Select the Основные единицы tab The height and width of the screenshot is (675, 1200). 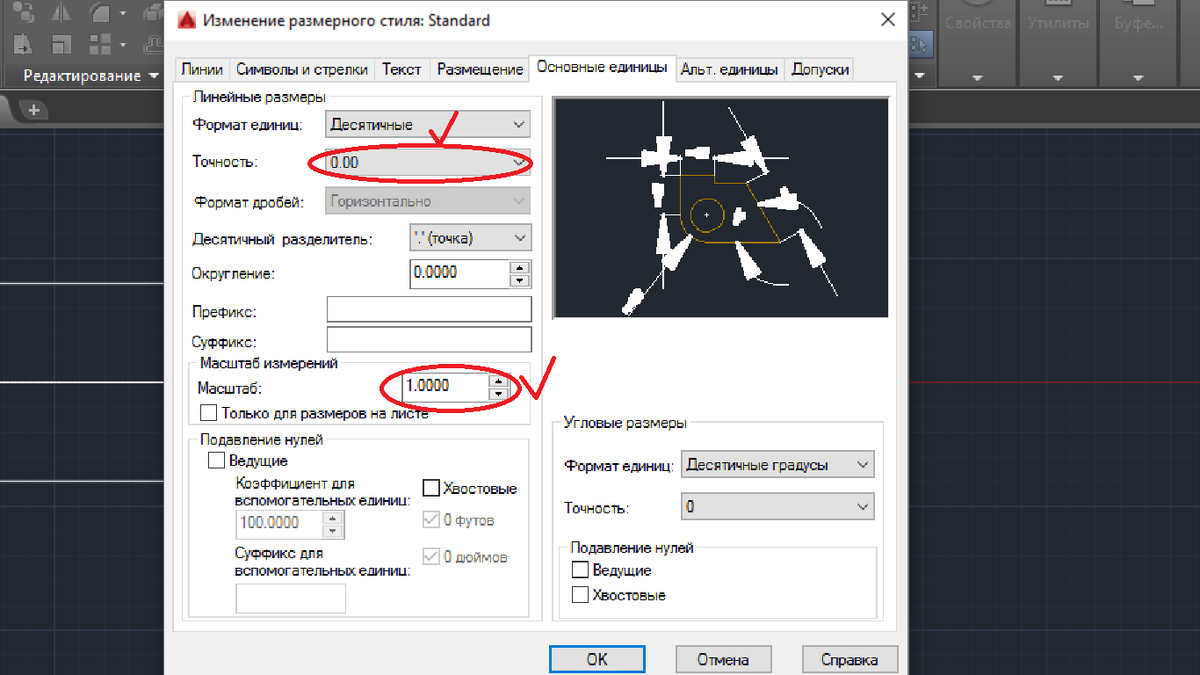(602, 67)
